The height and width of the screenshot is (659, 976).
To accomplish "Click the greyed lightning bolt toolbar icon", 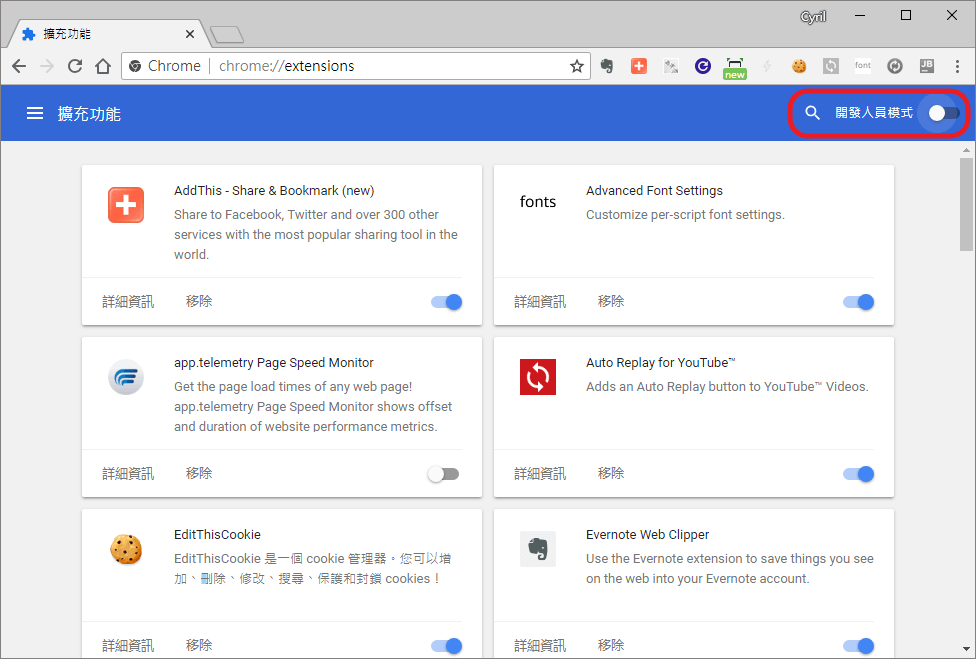I will 767,66.
